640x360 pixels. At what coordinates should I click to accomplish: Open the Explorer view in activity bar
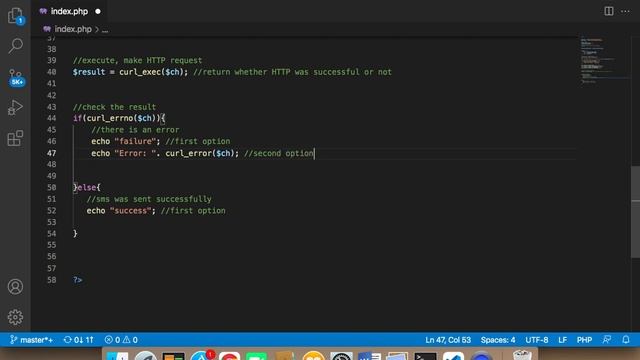pyautogui.click(x=16, y=16)
